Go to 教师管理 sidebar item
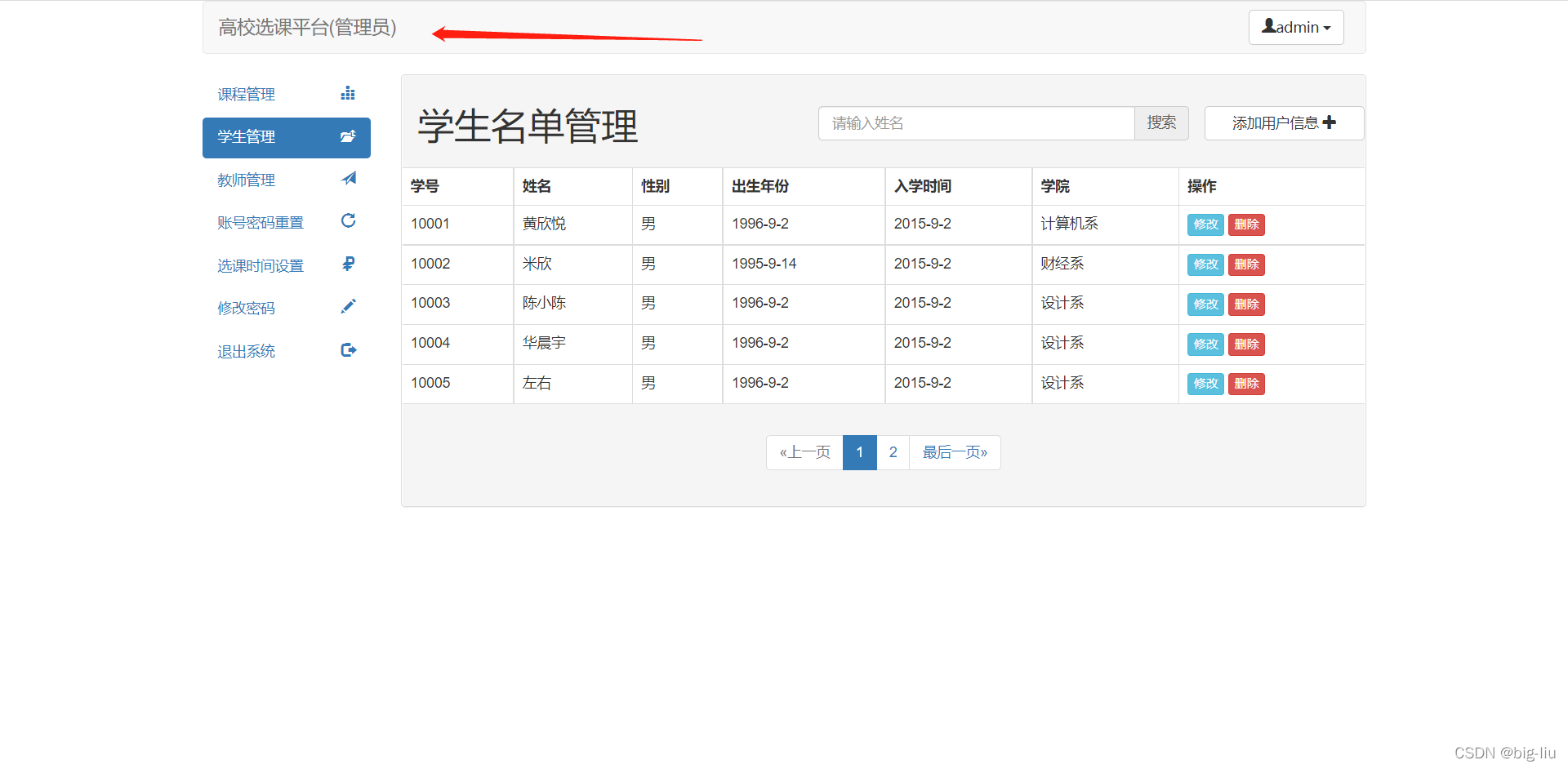1568x769 pixels. [286, 180]
